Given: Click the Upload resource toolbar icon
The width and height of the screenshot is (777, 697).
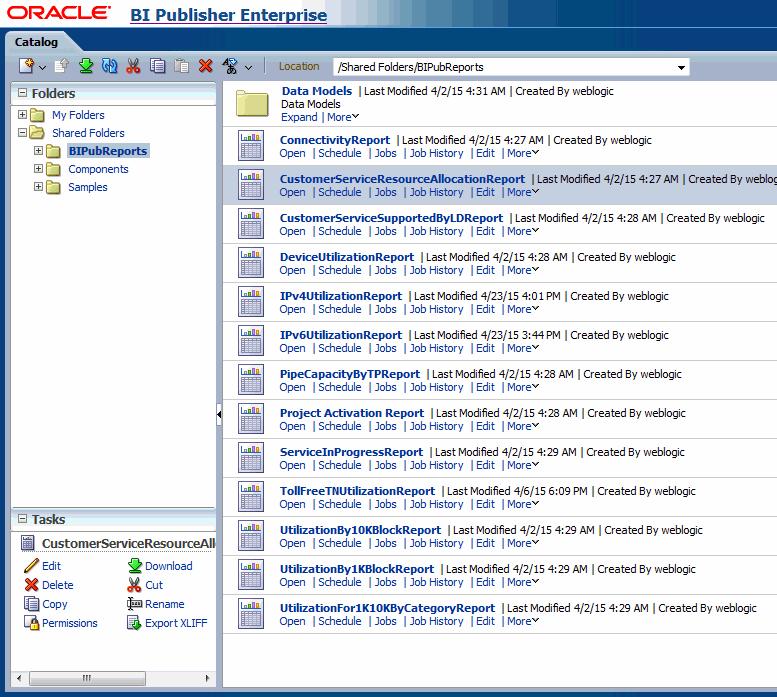Looking at the screenshot, I should coord(61,65).
